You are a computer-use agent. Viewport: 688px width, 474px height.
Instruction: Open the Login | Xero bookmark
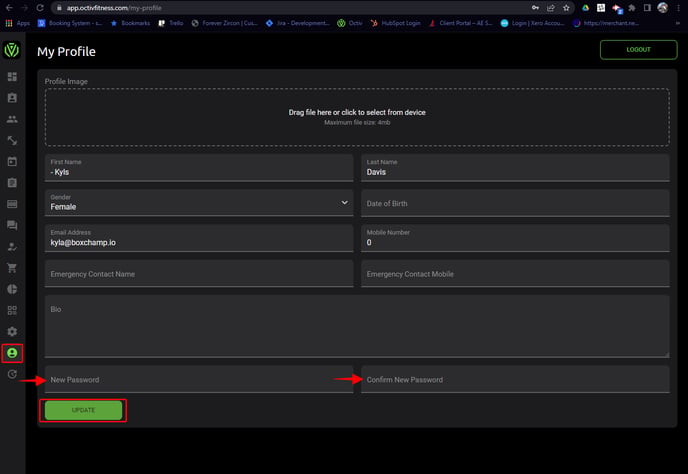[x=532, y=23]
